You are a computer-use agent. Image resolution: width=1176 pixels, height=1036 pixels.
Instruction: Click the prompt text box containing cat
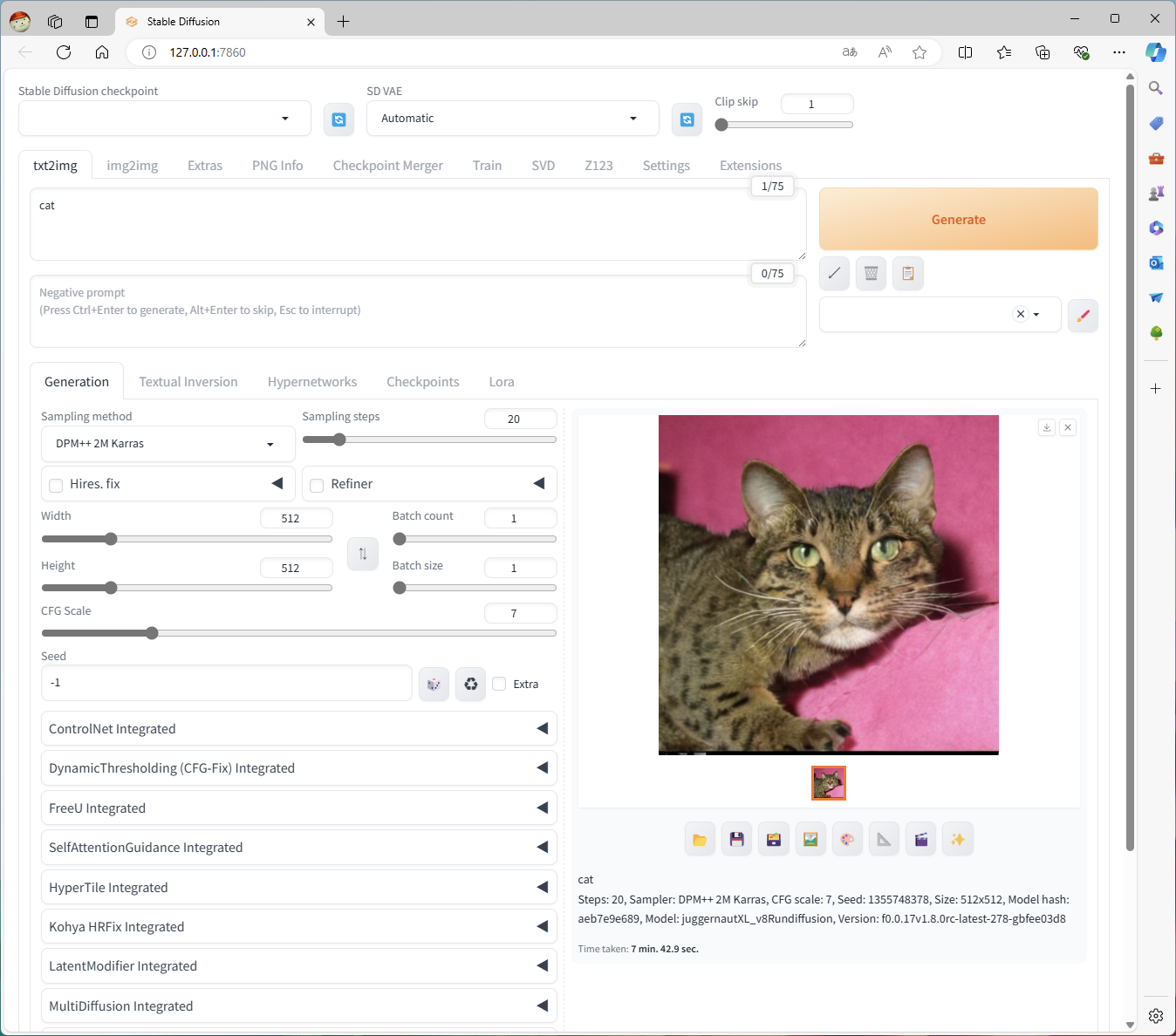click(x=418, y=224)
